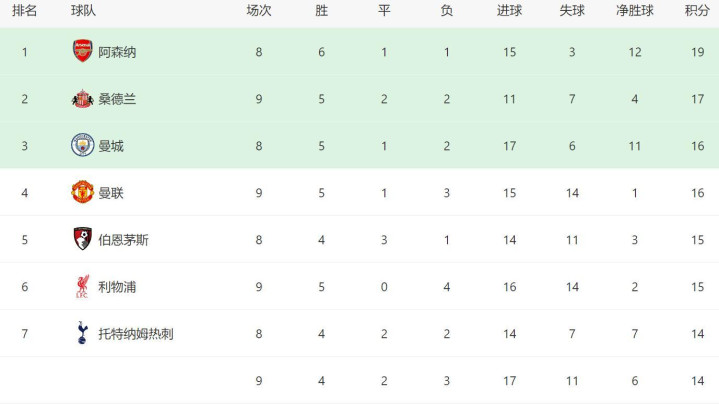Screen dimensions: 719x405
Task: Click the Sunderland club crest icon
Action: point(82,99)
